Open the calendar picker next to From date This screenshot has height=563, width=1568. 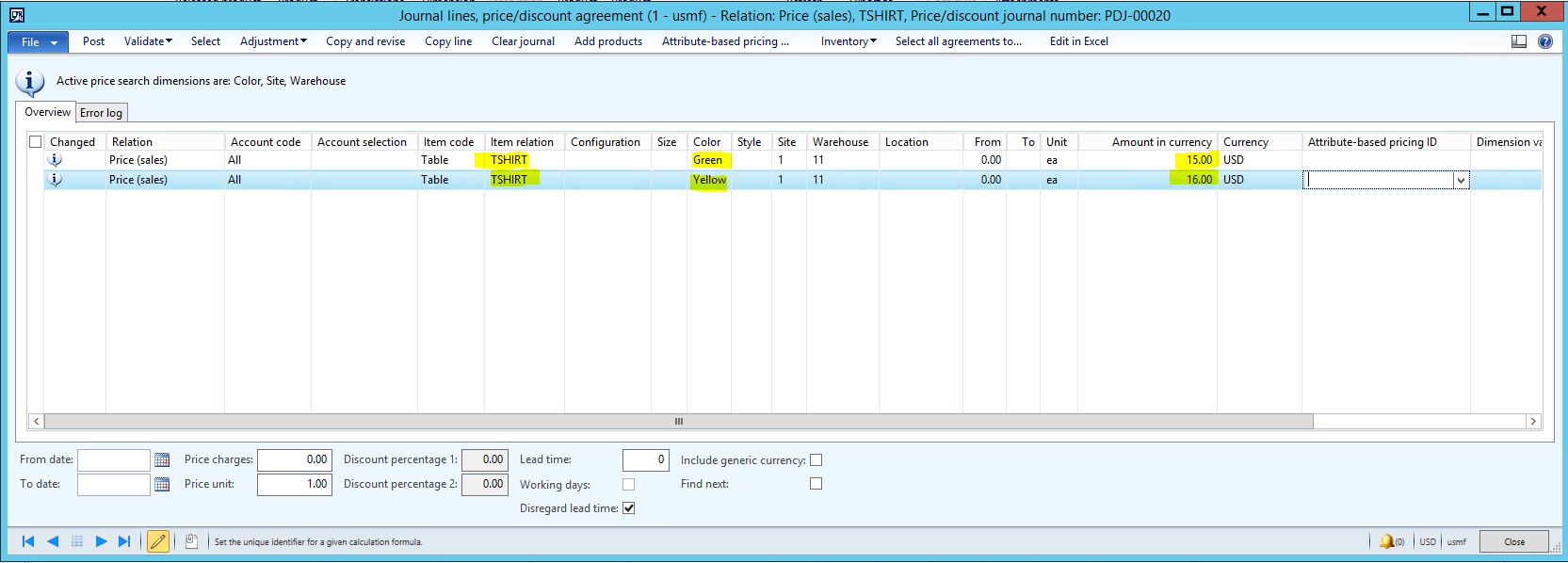[x=162, y=460]
